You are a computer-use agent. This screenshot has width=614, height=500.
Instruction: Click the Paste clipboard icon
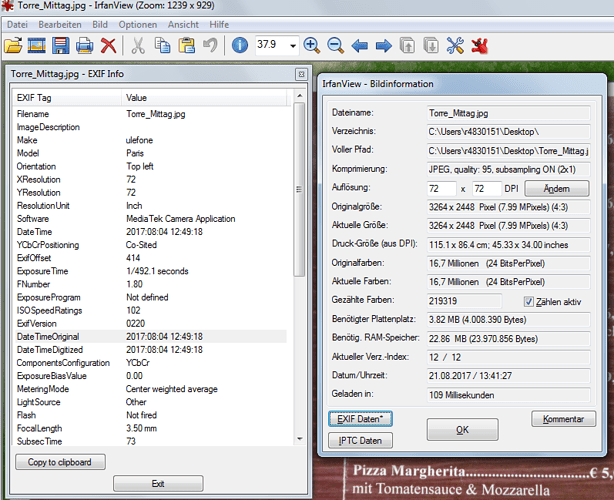click(x=186, y=46)
